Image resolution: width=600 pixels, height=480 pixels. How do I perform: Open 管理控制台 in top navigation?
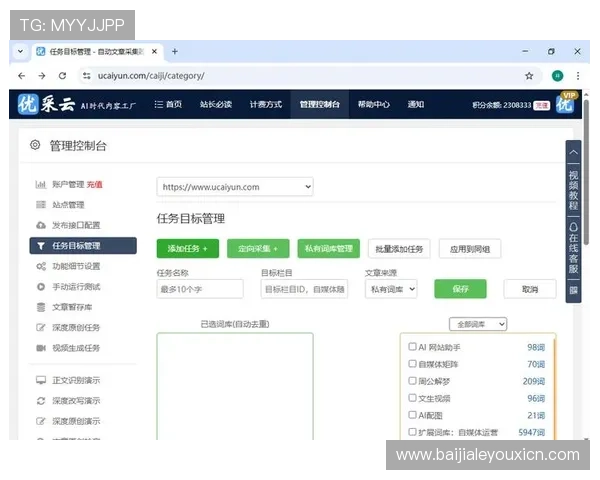click(x=320, y=104)
